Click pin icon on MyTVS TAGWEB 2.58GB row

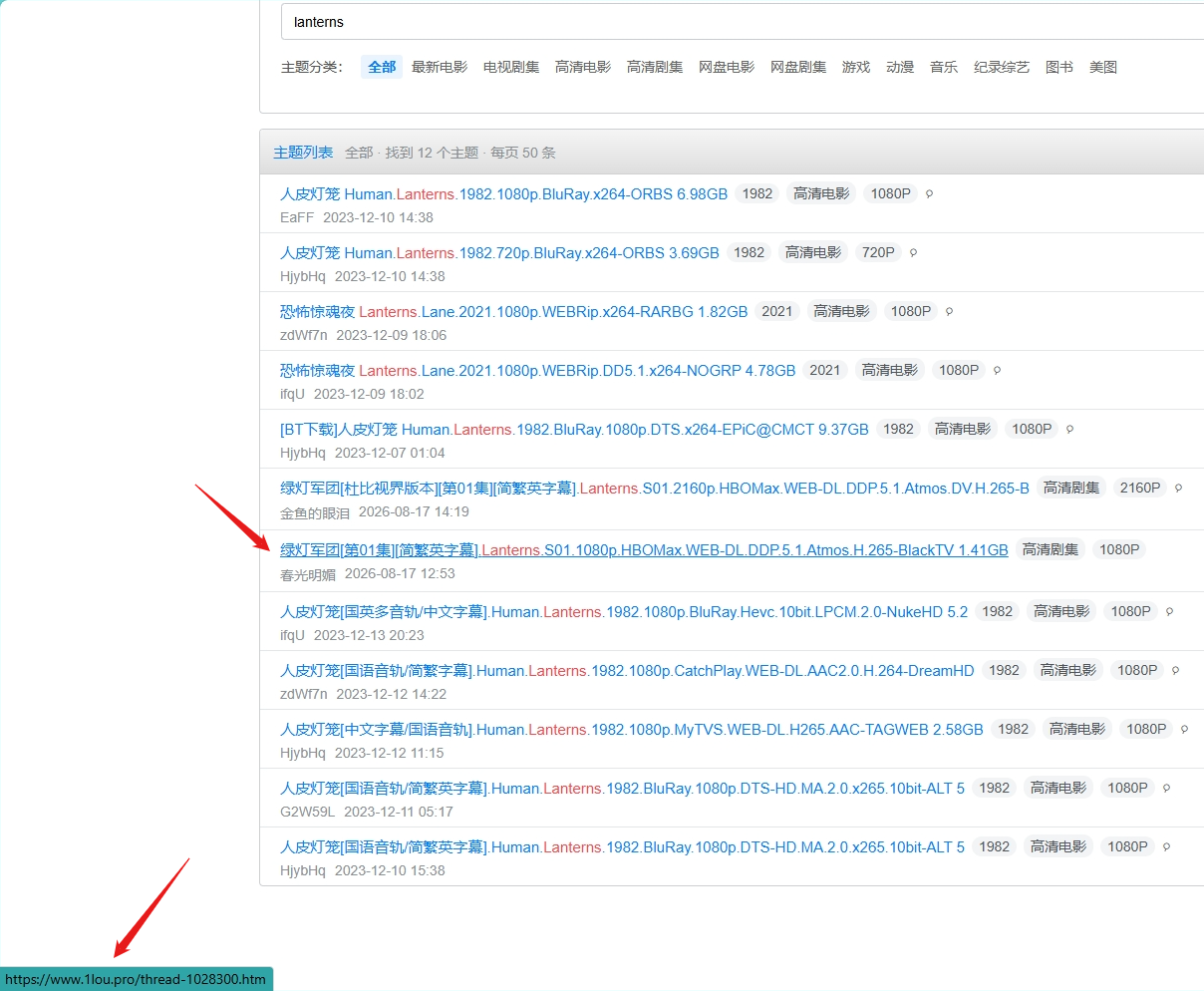click(x=1184, y=730)
